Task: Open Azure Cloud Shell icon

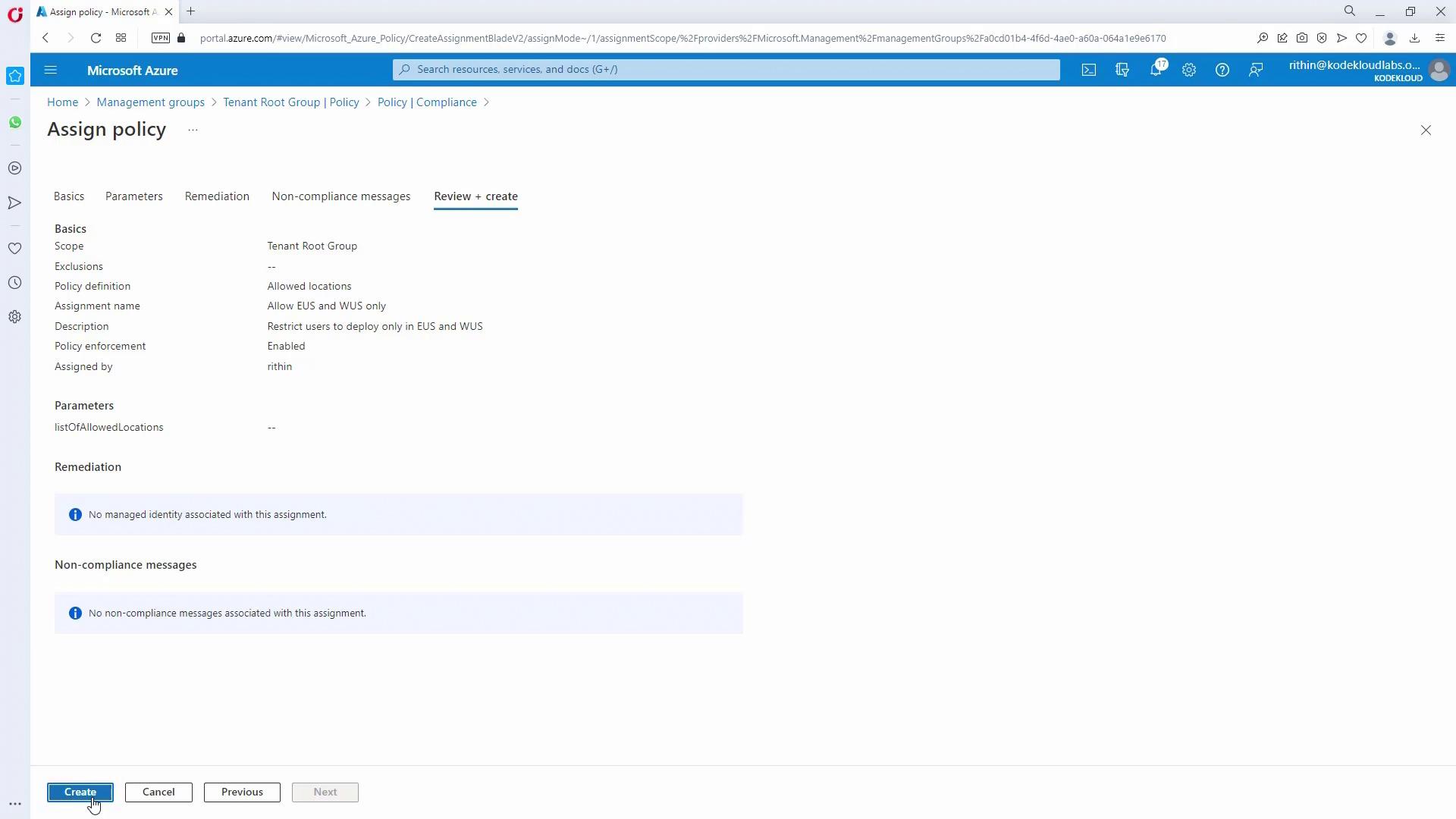Action: tap(1089, 70)
